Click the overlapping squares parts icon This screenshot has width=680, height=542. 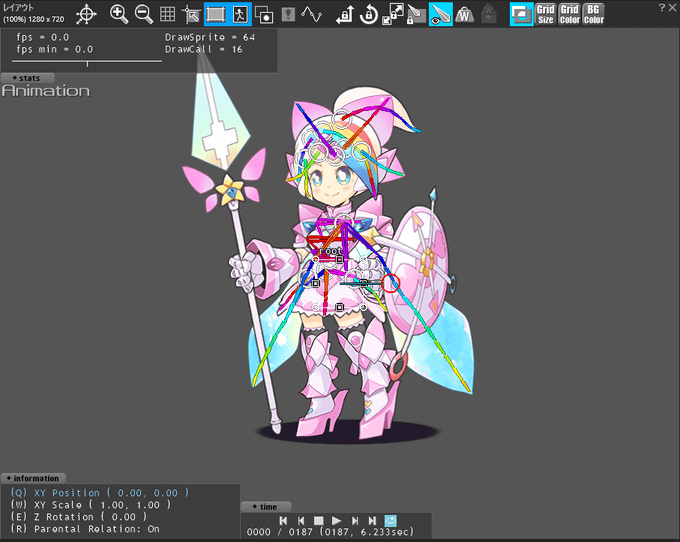pos(264,15)
